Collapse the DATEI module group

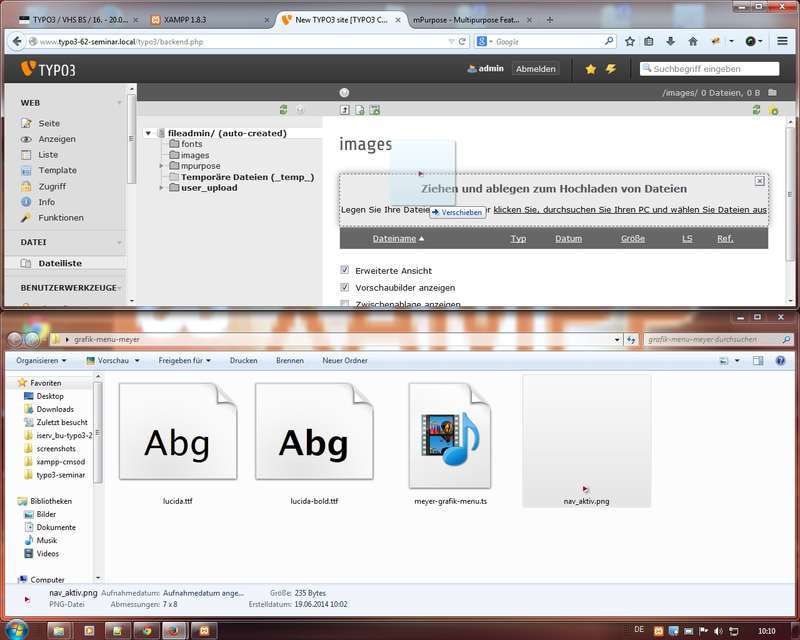[119, 242]
